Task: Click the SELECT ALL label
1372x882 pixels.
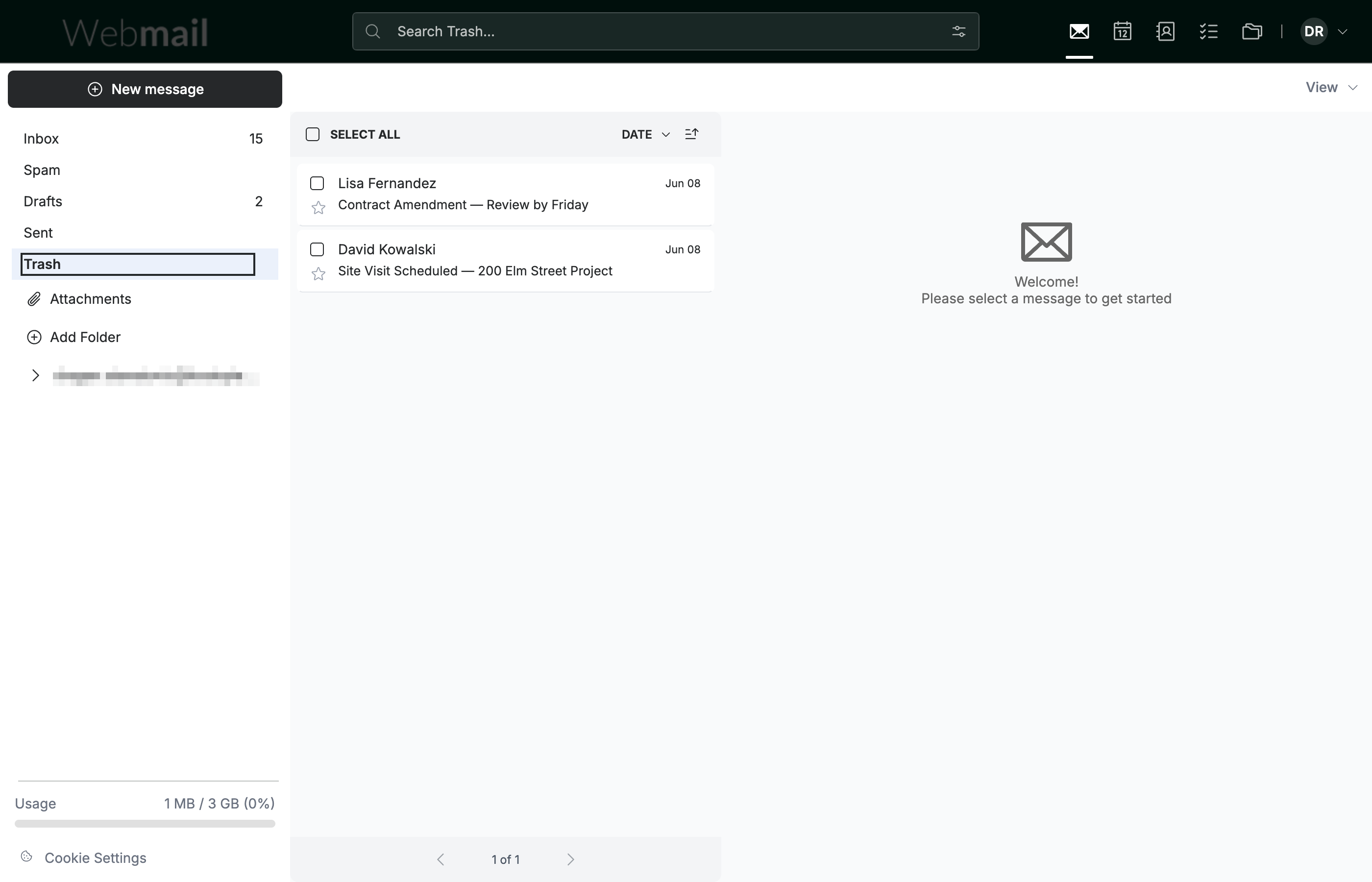Action: (366, 135)
